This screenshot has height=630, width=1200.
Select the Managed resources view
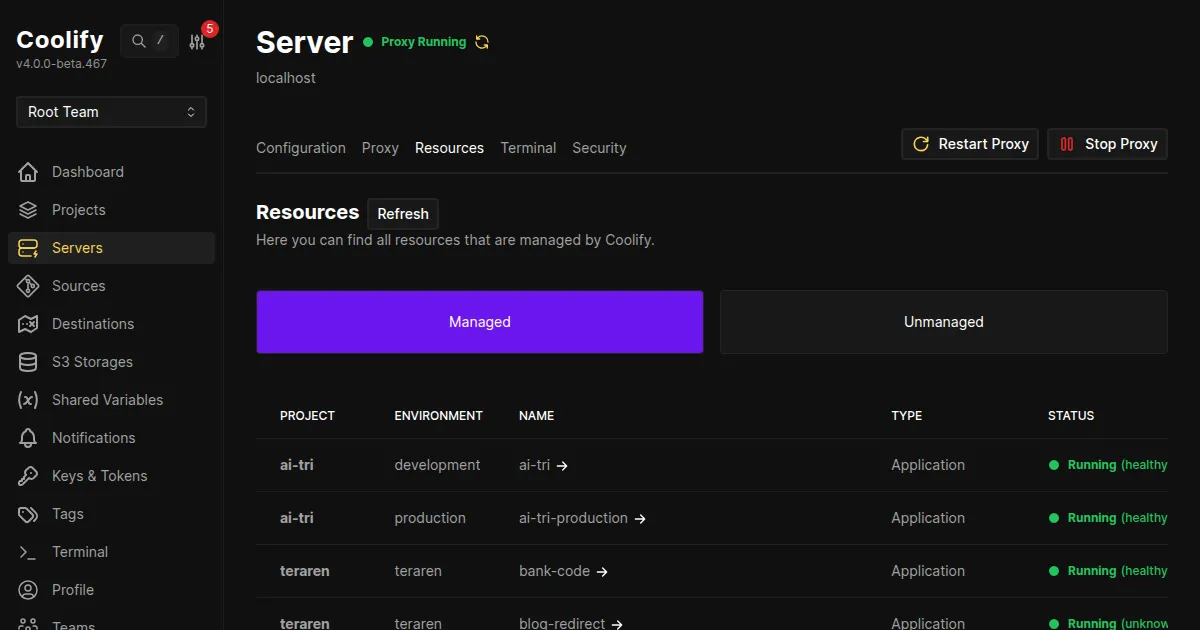[479, 322]
